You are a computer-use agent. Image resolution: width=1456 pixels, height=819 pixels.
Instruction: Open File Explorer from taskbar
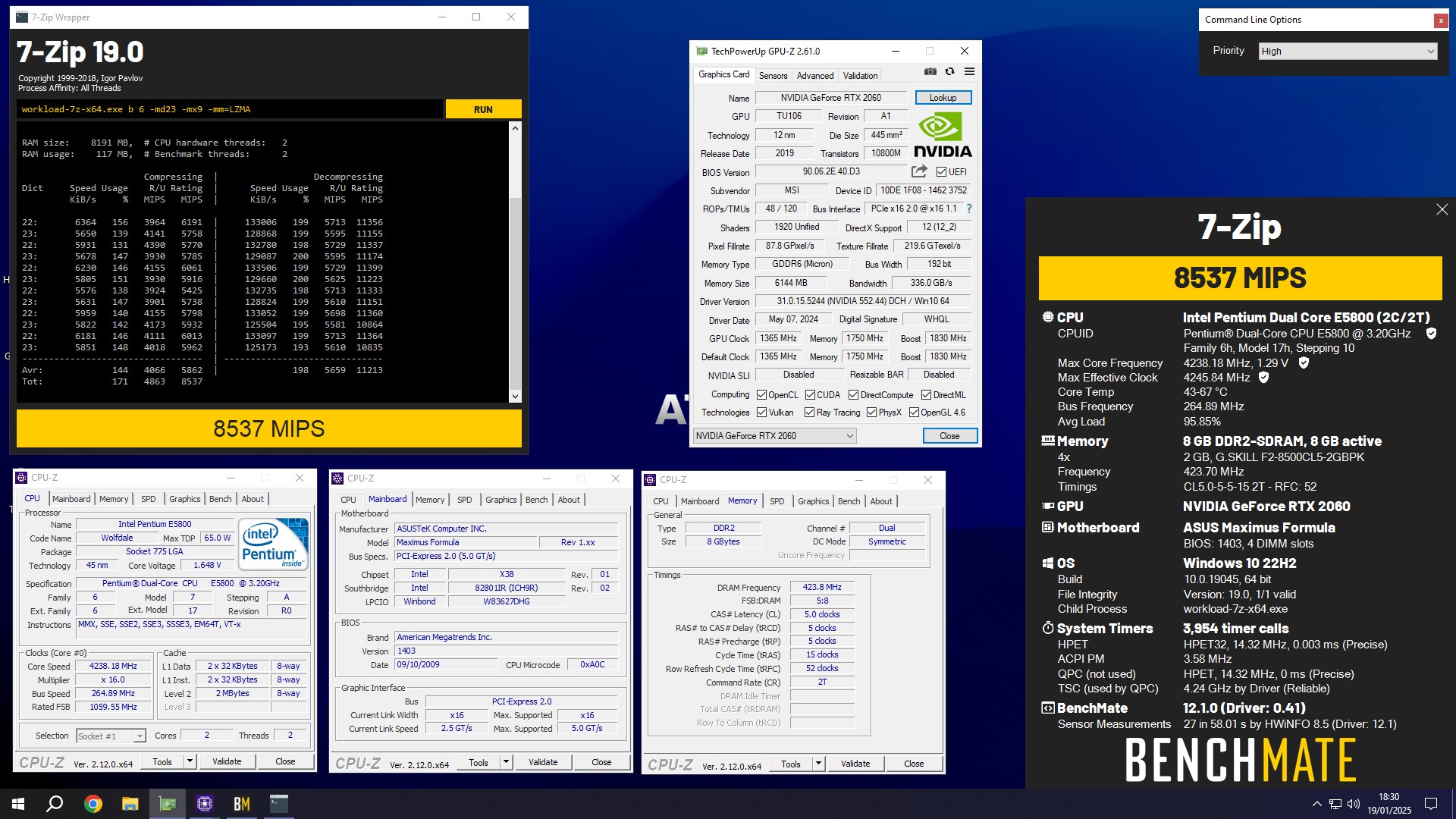click(130, 804)
